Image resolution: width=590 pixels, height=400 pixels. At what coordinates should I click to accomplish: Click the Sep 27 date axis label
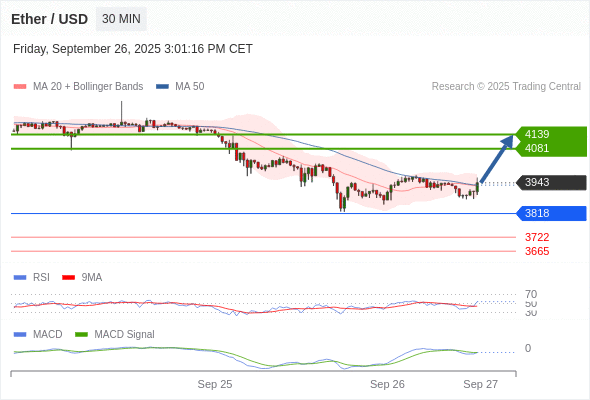tap(481, 384)
